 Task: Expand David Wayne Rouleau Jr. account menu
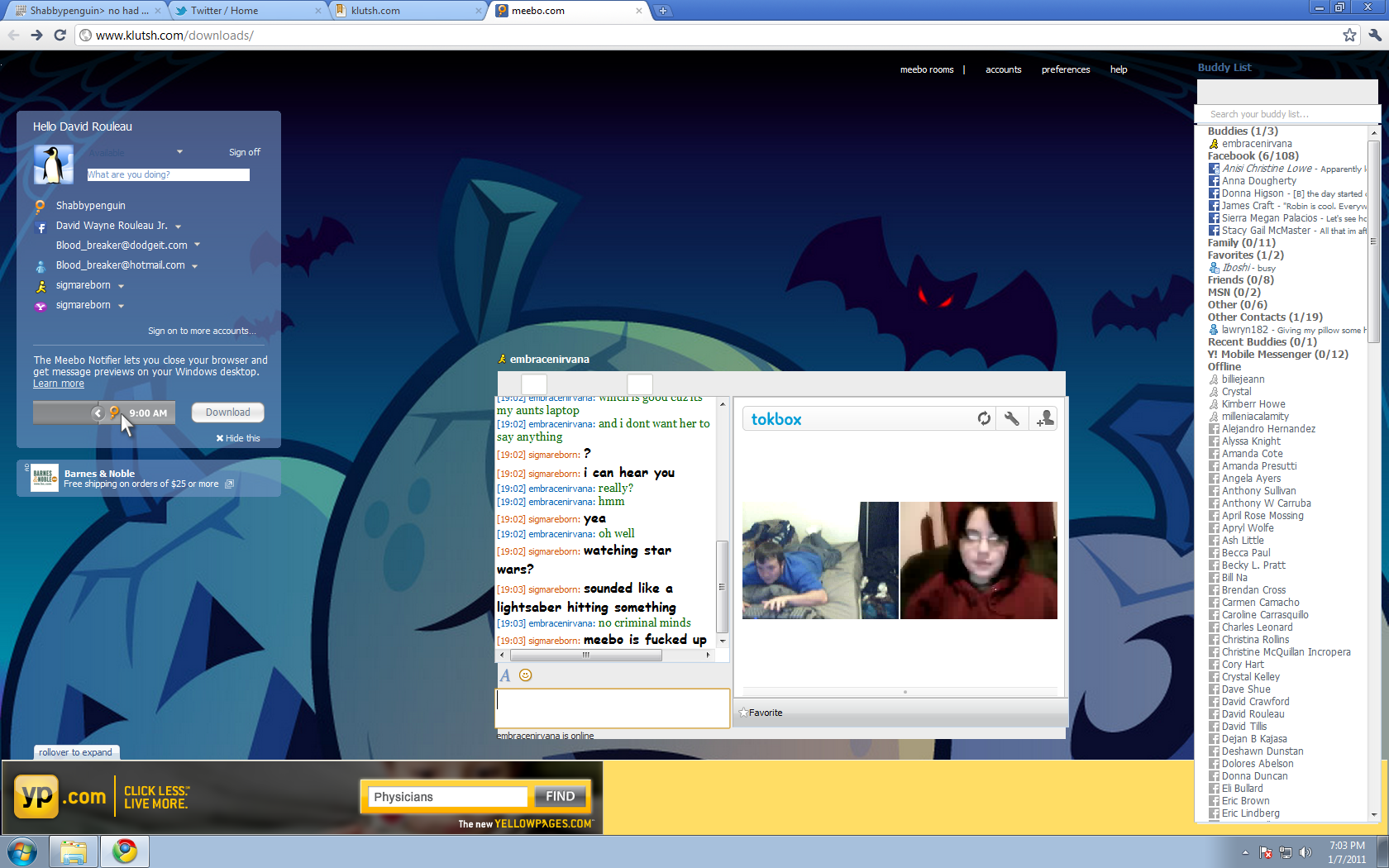[178, 227]
